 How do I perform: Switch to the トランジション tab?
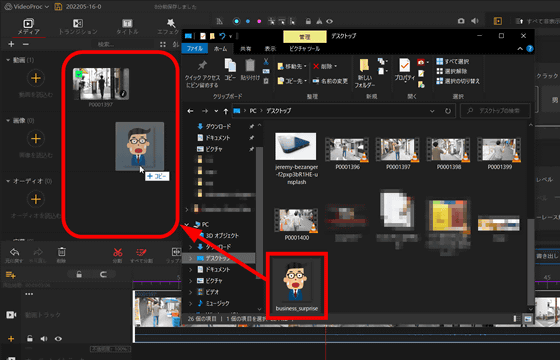click(78, 27)
